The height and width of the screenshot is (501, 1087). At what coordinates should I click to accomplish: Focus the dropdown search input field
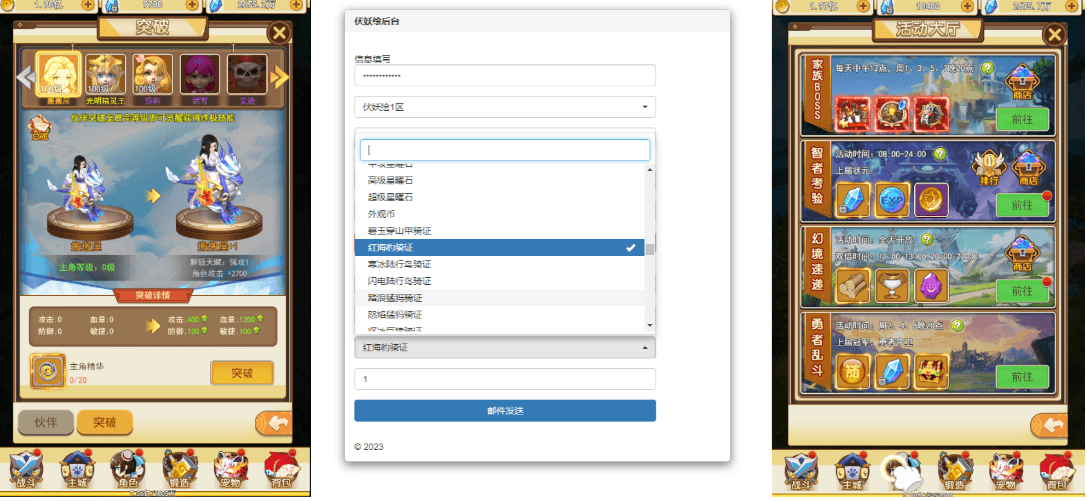pos(504,150)
